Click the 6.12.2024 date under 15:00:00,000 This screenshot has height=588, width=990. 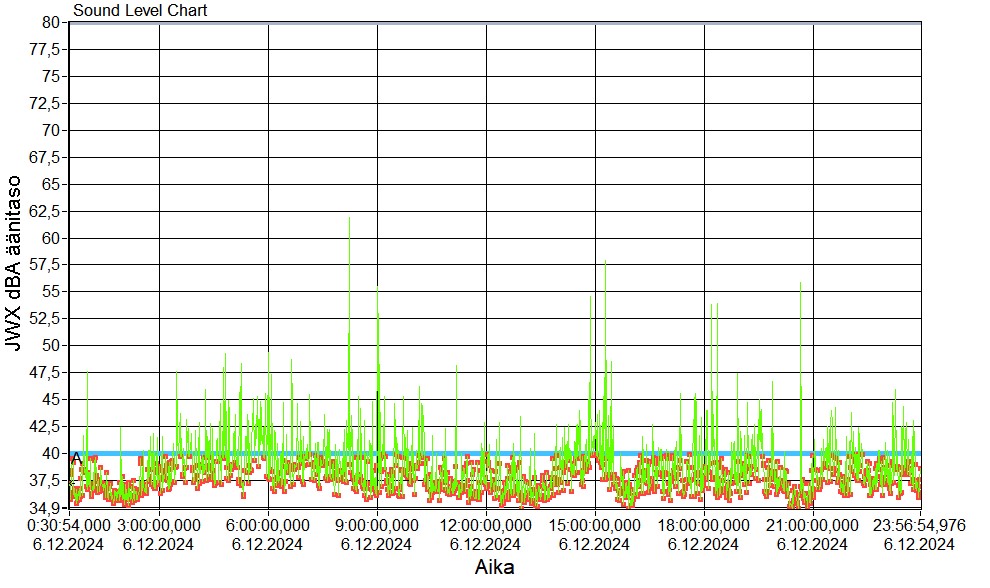[595, 544]
